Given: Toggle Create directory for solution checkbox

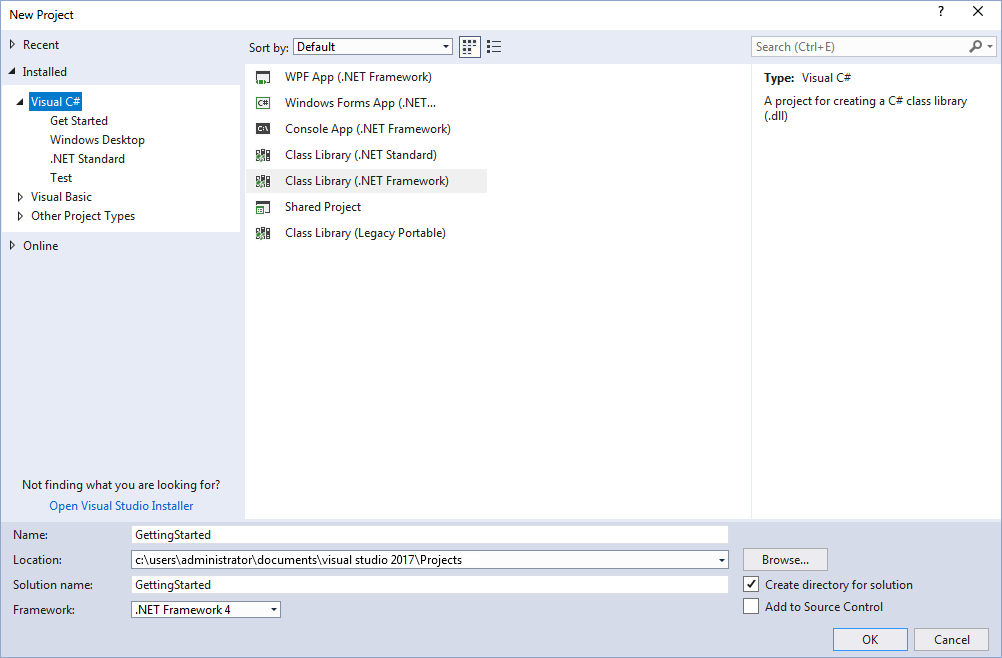Looking at the screenshot, I should pyautogui.click(x=751, y=585).
